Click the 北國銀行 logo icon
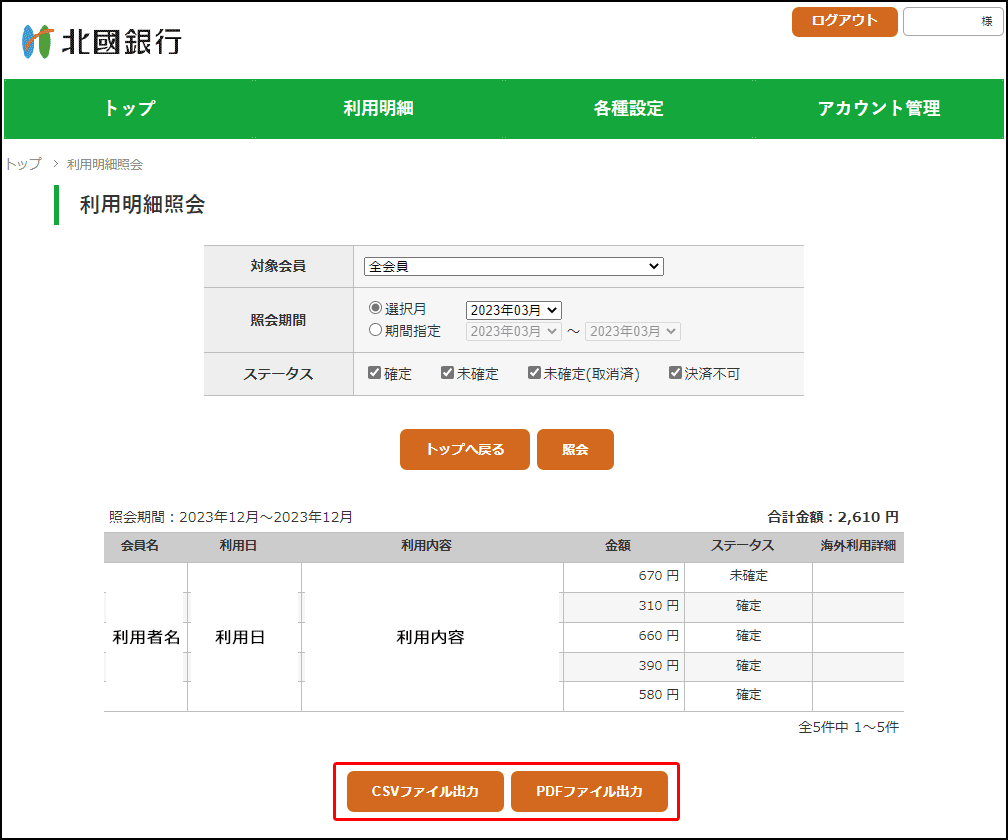The width and height of the screenshot is (1008, 840). [x=37, y=41]
